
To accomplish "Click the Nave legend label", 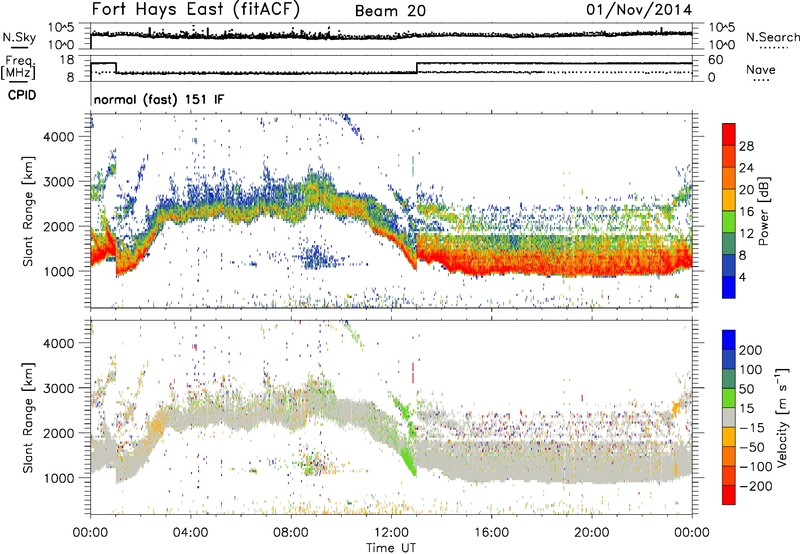I will (760, 70).
